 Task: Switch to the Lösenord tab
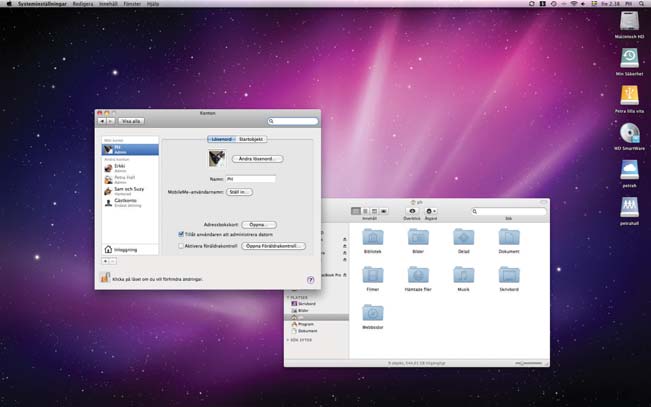click(x=222, y=139)
